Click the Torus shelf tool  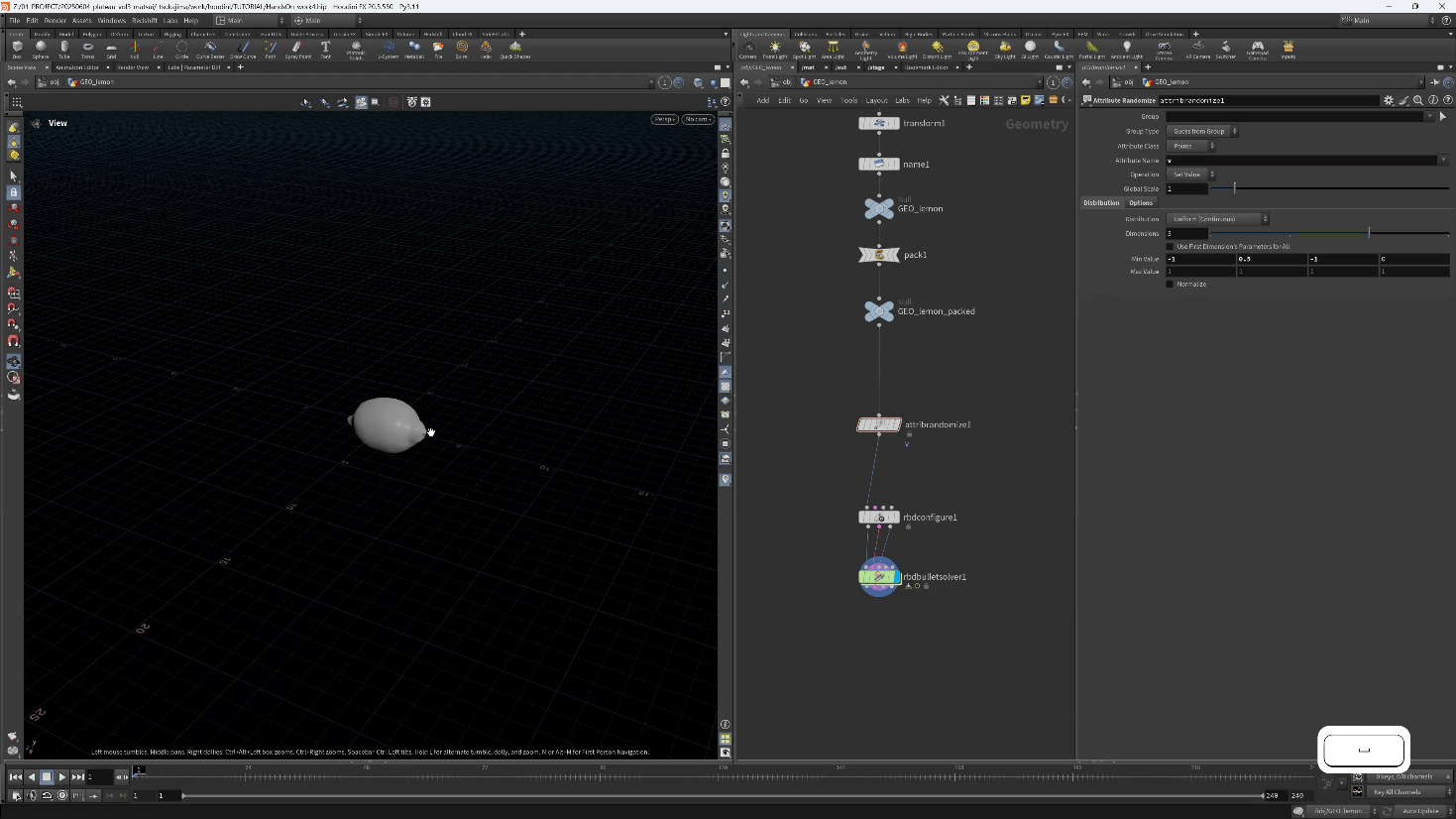(x=87, y=48)
